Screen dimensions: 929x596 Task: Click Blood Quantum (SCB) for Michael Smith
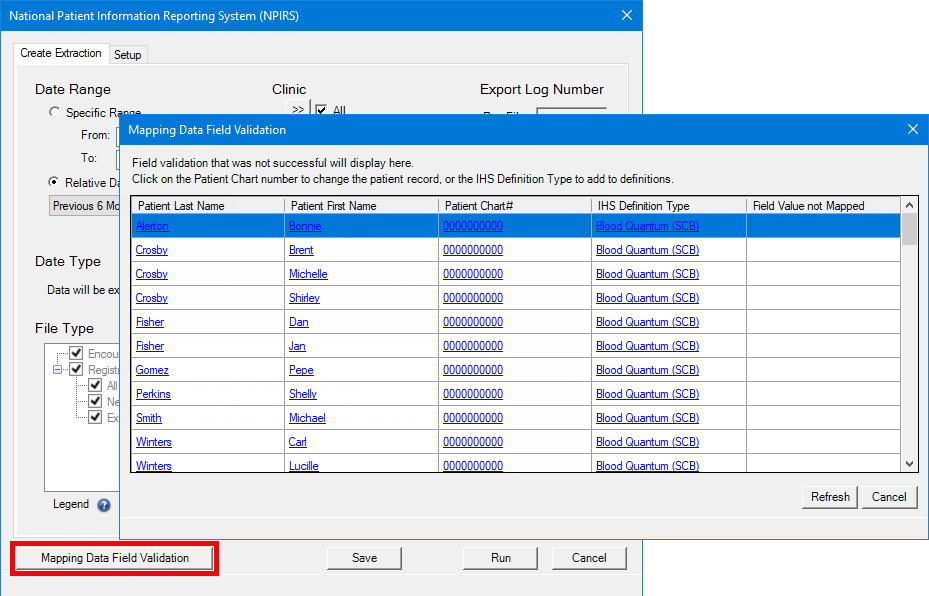[647, 418]
